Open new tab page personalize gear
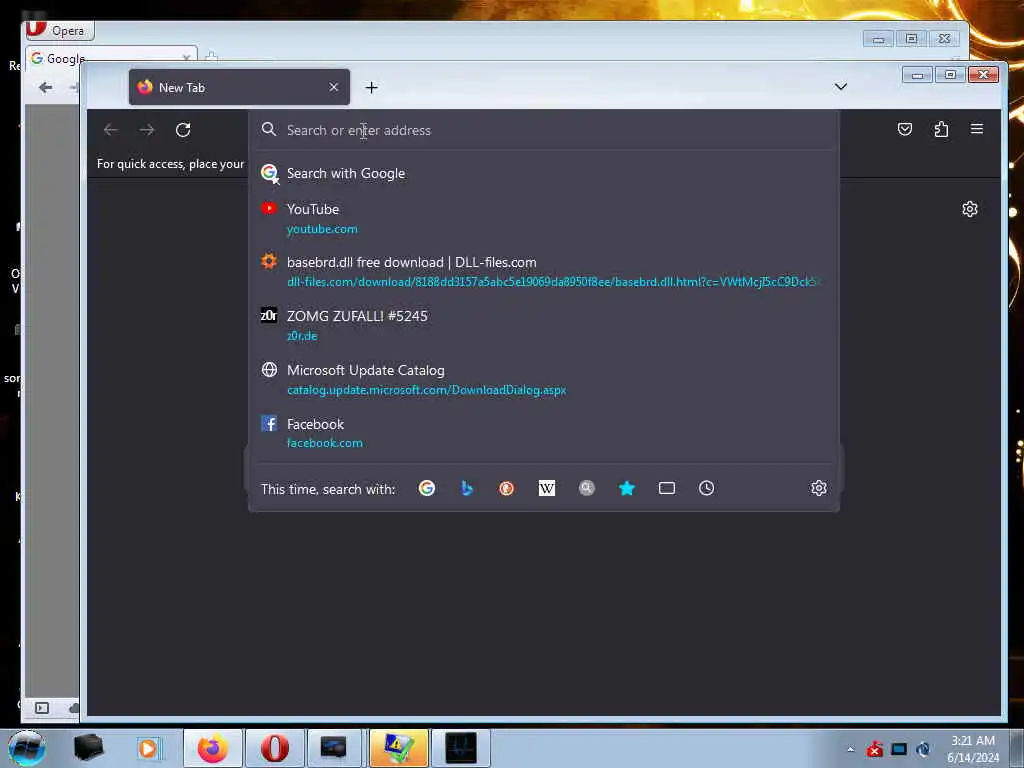The height and width of the screenshot is (768, 1024). coord(970,209)
